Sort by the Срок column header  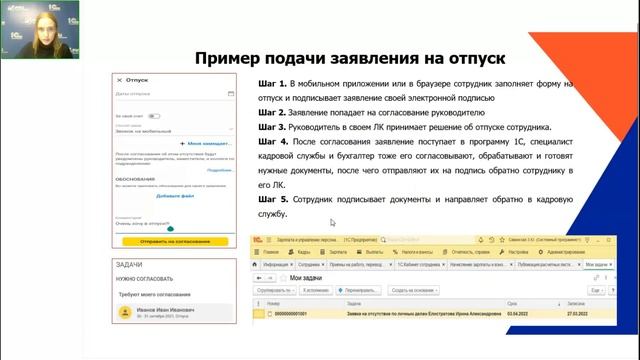click(534, 304)
